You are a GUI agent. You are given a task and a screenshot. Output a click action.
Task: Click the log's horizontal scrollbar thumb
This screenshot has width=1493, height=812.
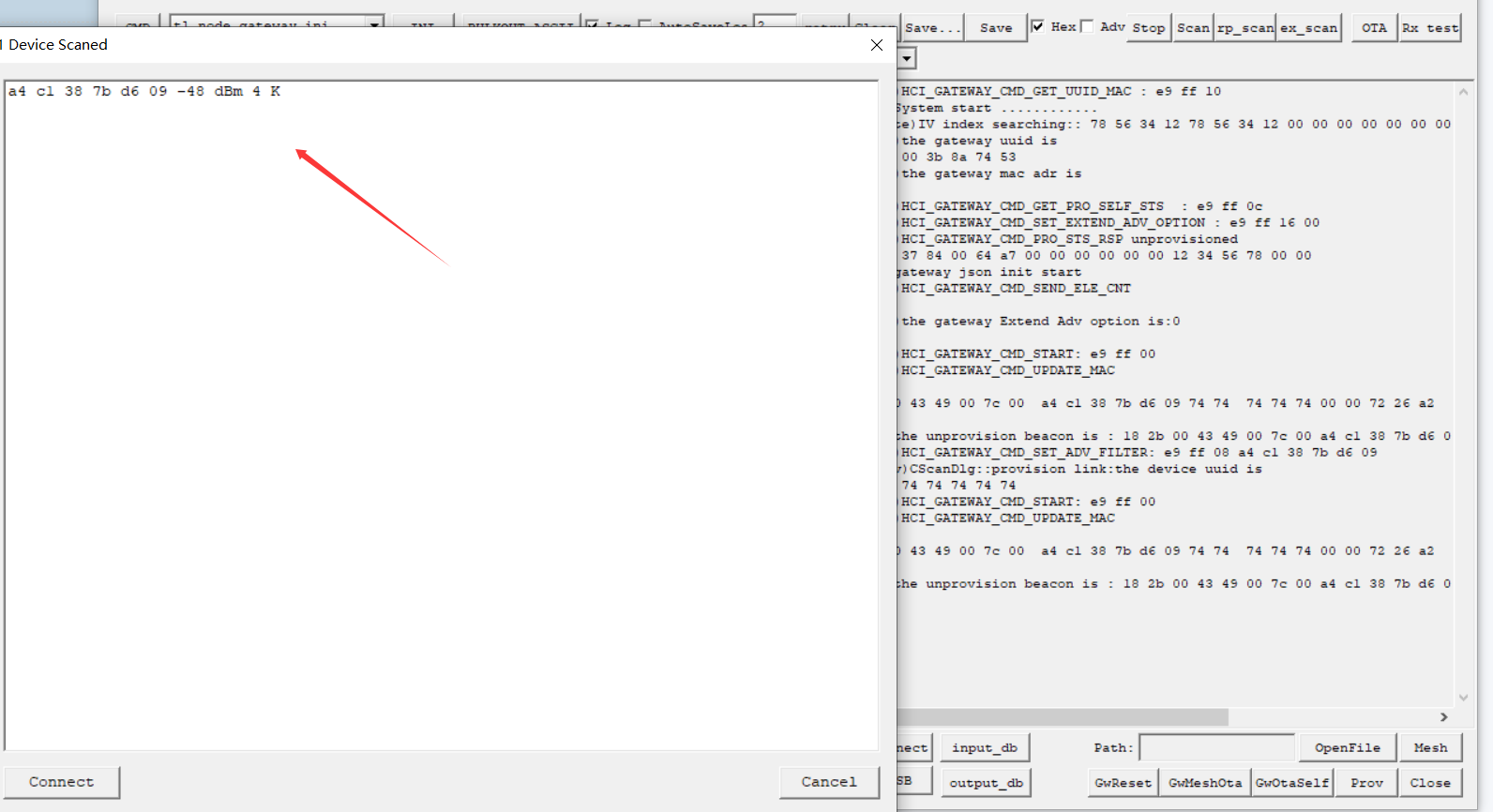pyautogui.click(x=1063, y=717)
